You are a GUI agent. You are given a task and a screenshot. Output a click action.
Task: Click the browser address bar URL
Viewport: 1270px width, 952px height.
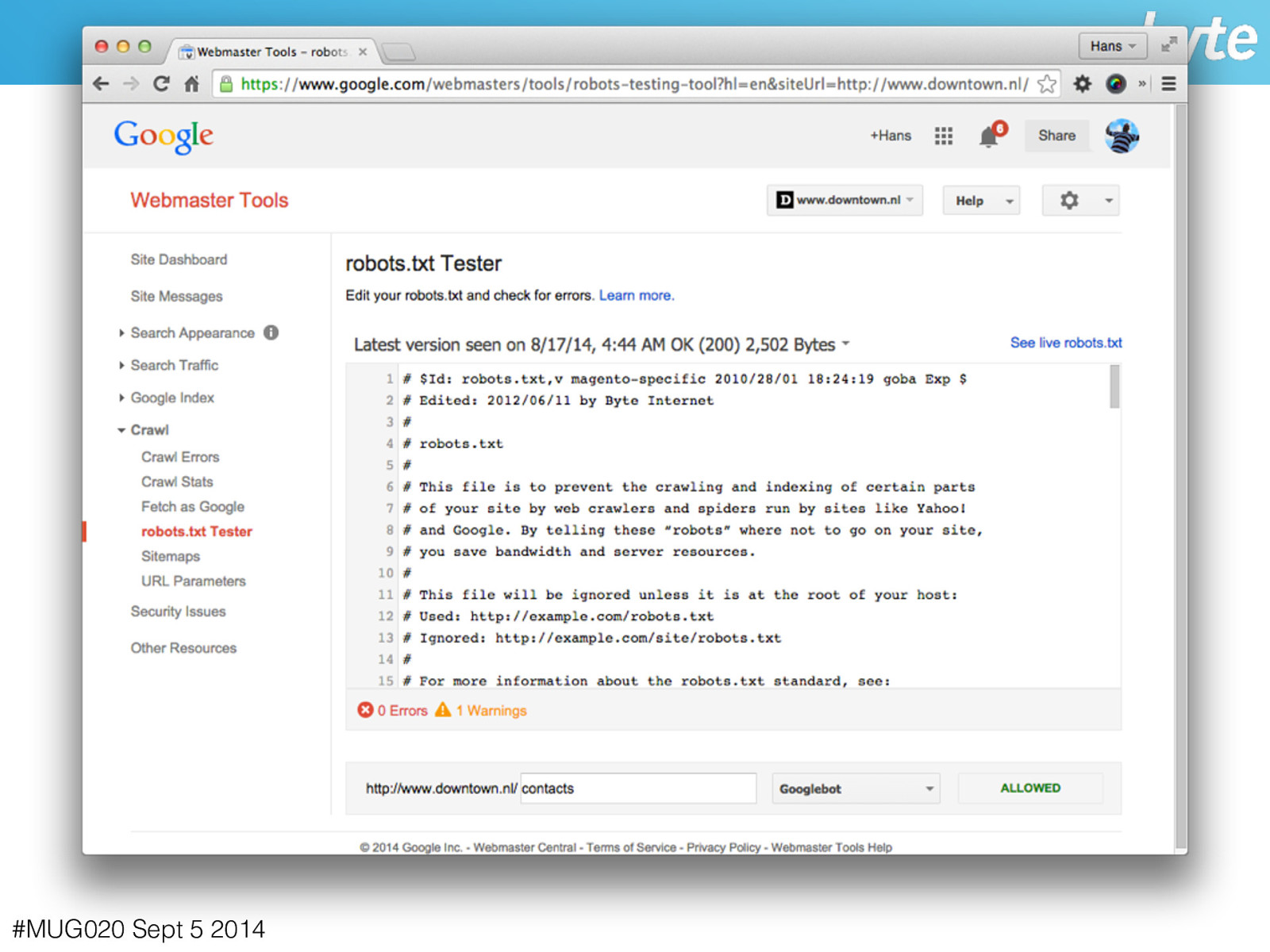point(634,84)
